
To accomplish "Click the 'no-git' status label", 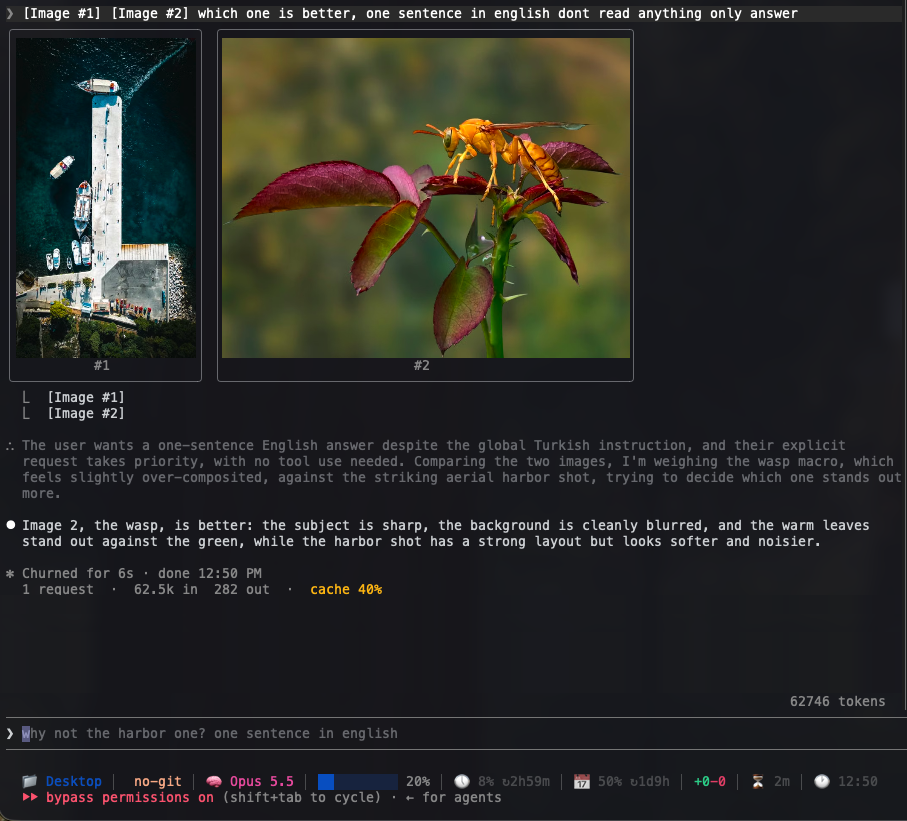I will 157,781.
